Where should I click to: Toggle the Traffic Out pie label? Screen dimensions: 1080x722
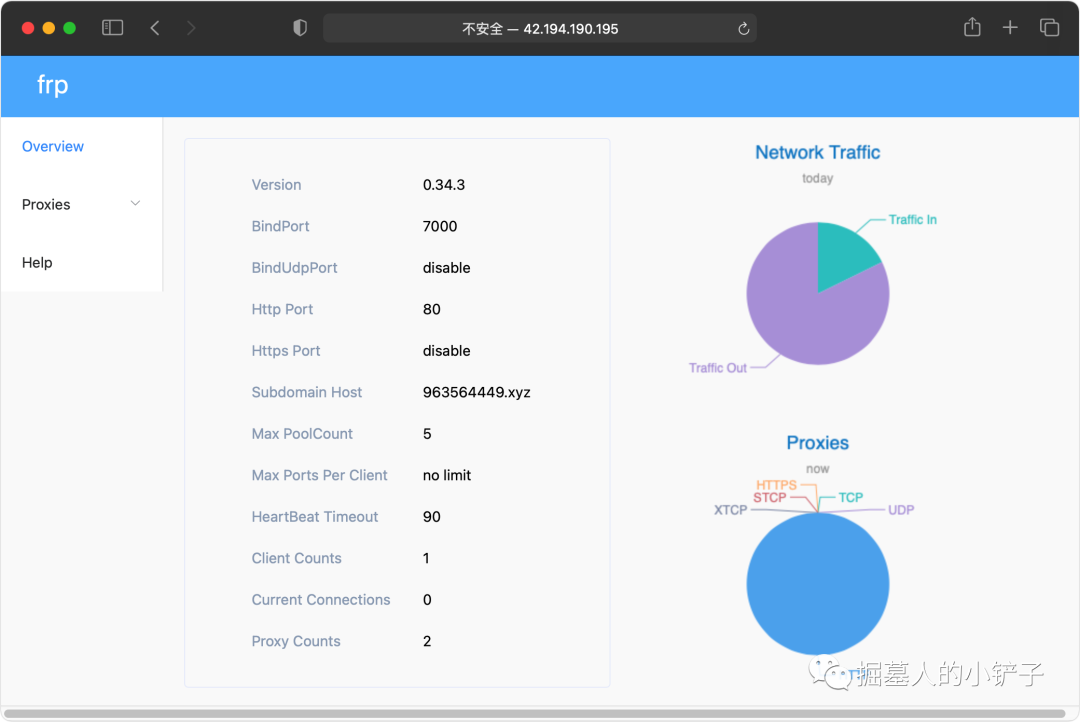[x=717, y=368]
